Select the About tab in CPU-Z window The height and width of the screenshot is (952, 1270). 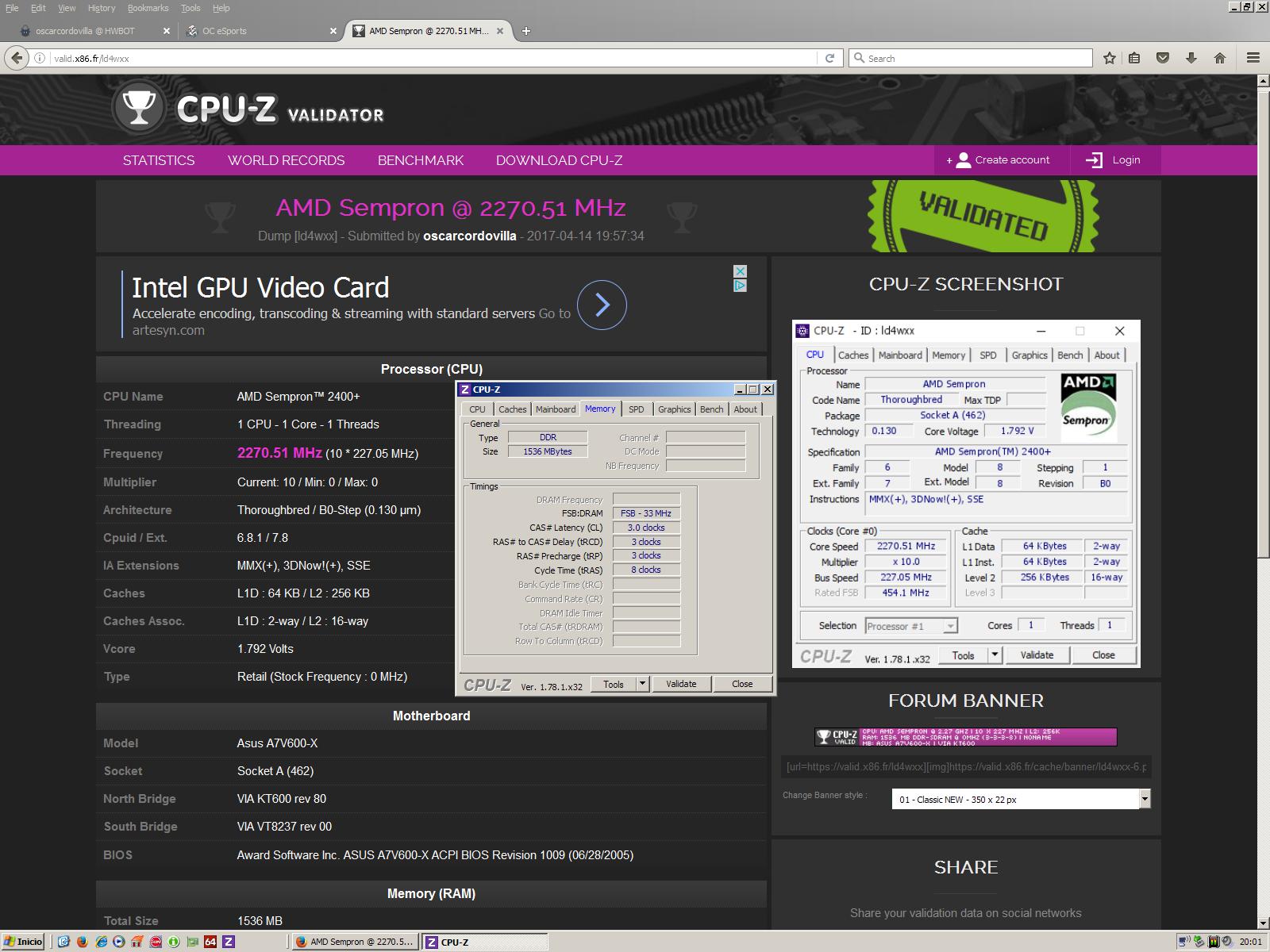[x=745, y=409]
